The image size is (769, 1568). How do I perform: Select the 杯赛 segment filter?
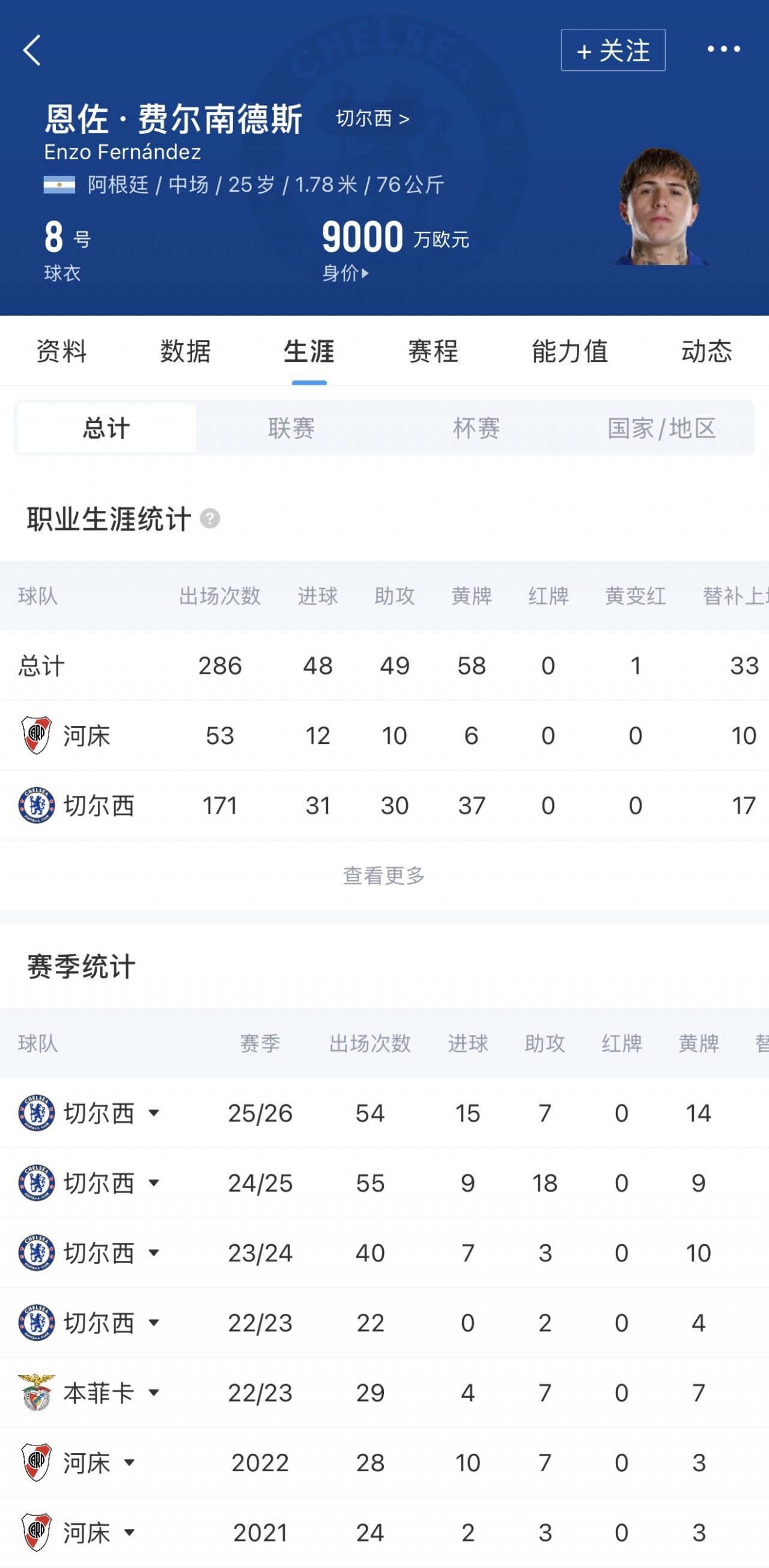point(476,428)
